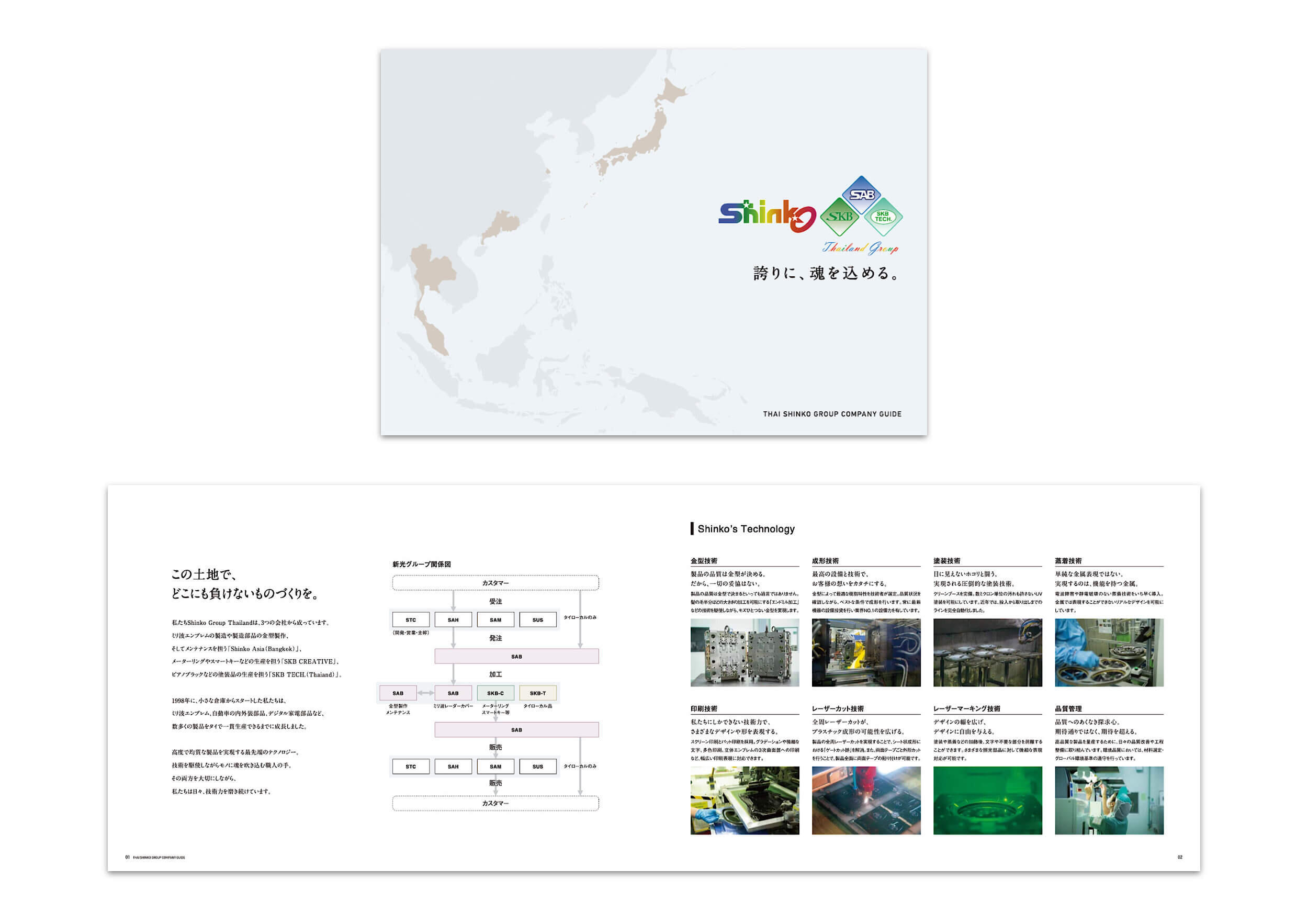Screen dimensions: 1308x924
Task: Open the screen printing photo under 印刷技術
Action: coord(745,801)
